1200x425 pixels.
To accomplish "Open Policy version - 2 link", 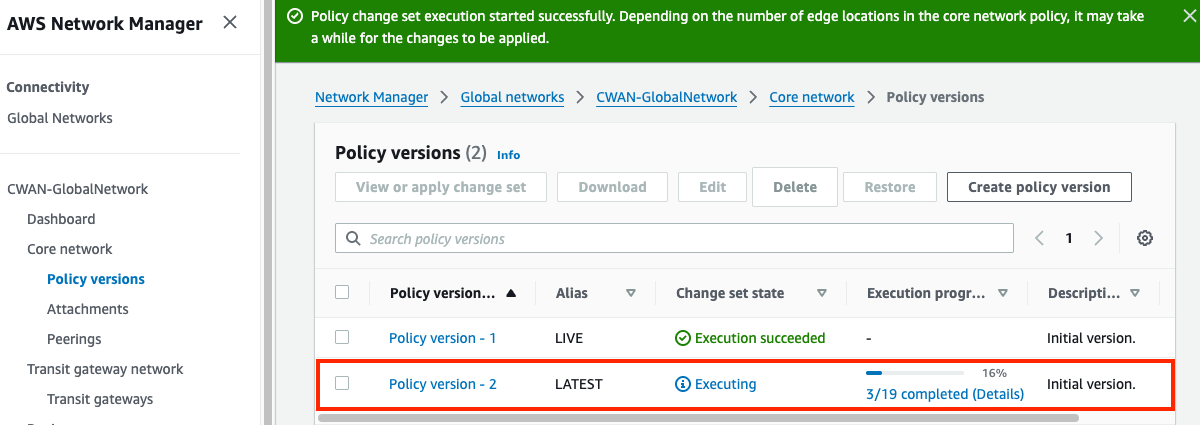I will [x=443, y=384].
